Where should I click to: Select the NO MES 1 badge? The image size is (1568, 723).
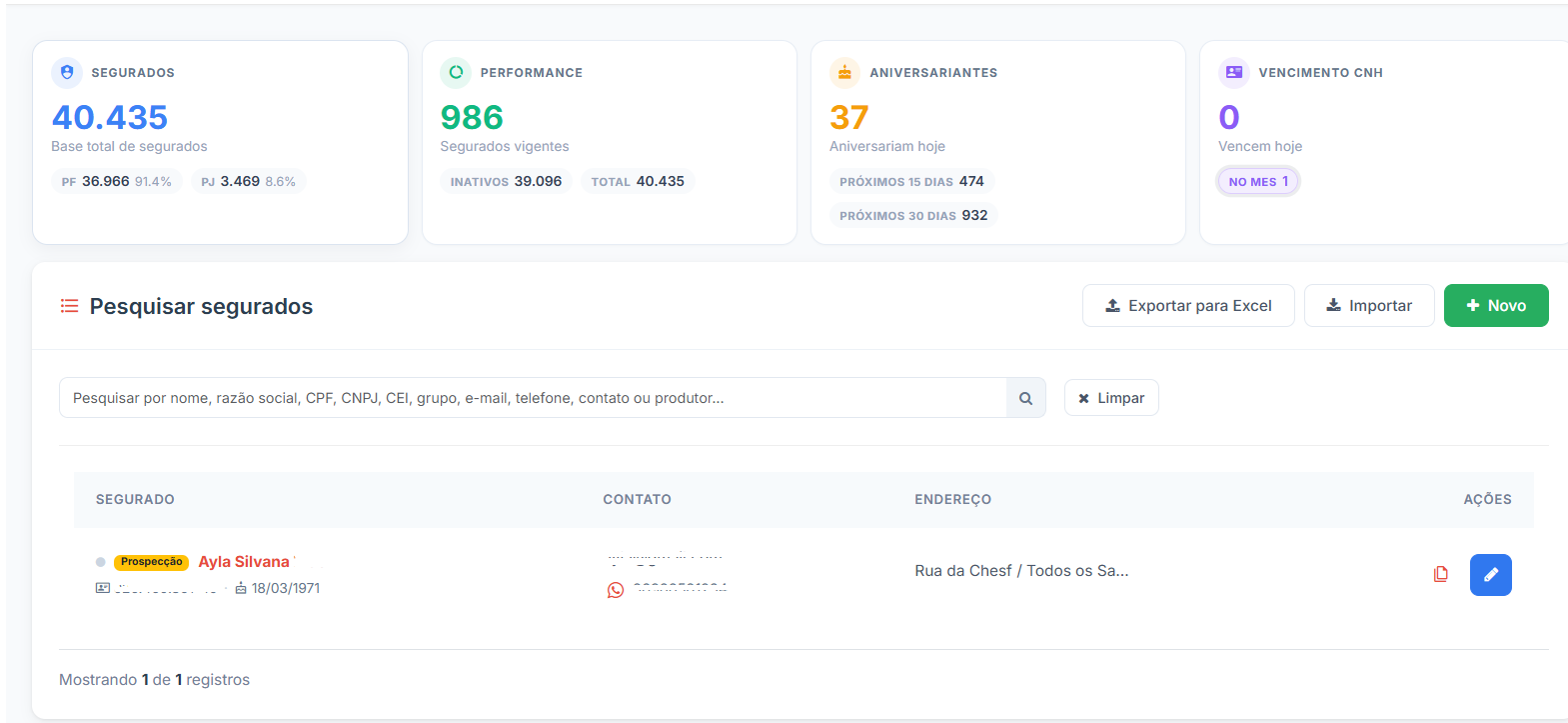(x=1258, y=182)
